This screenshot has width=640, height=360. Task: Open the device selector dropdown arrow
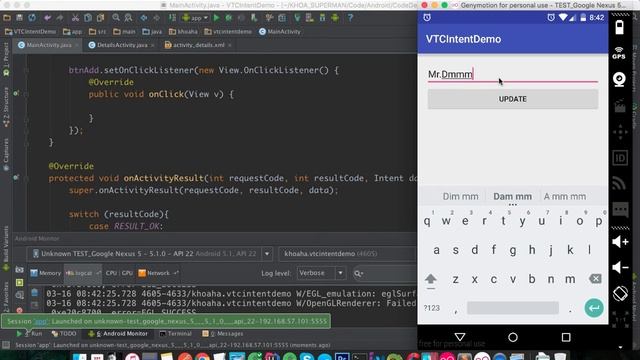click(267, 254)
